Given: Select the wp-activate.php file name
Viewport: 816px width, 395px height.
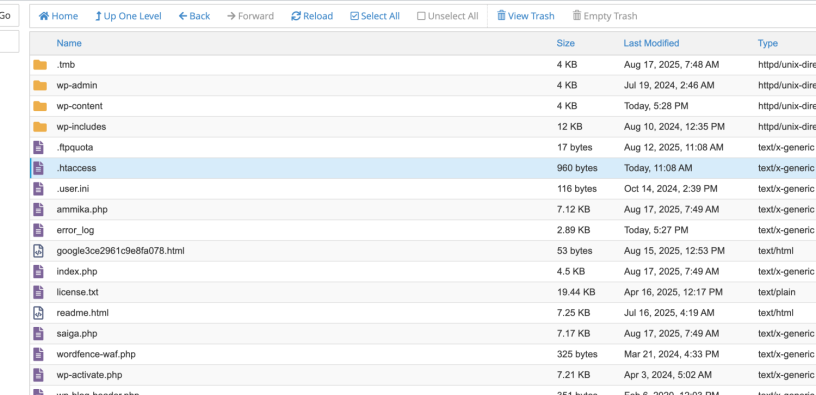Looking at the screenshot, I should [x=90, y=375].
